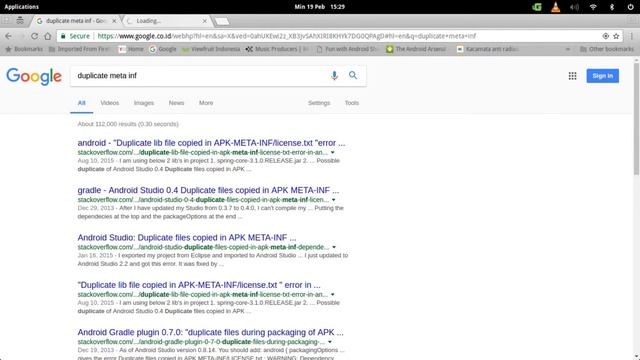This screenshot has height=360, width=640.
Task: Open the first 'android - "Duplicate lib file copied' result
Action: tap(211, 143)
